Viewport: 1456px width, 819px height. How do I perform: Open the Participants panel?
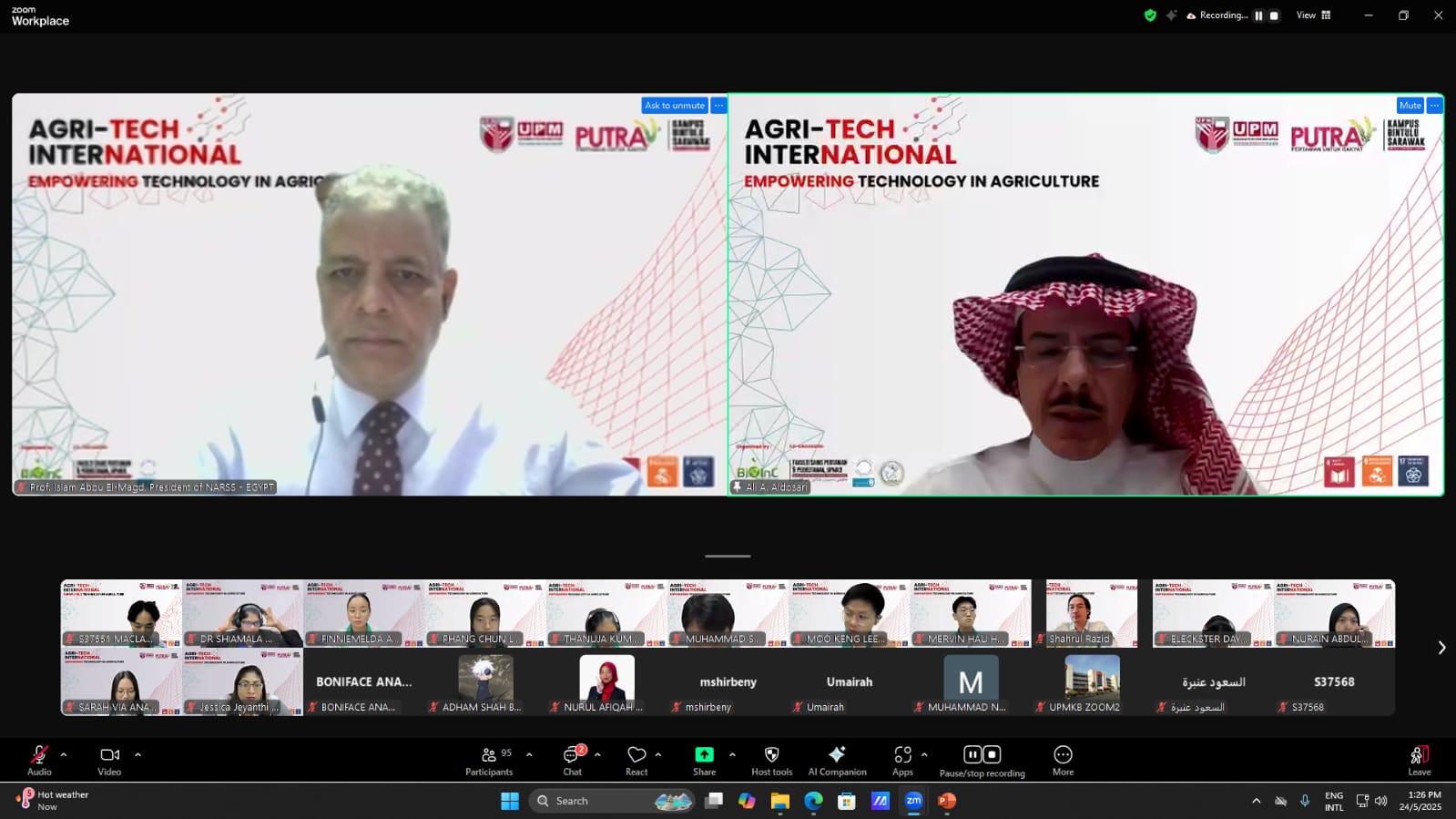(x=489, y=760)
